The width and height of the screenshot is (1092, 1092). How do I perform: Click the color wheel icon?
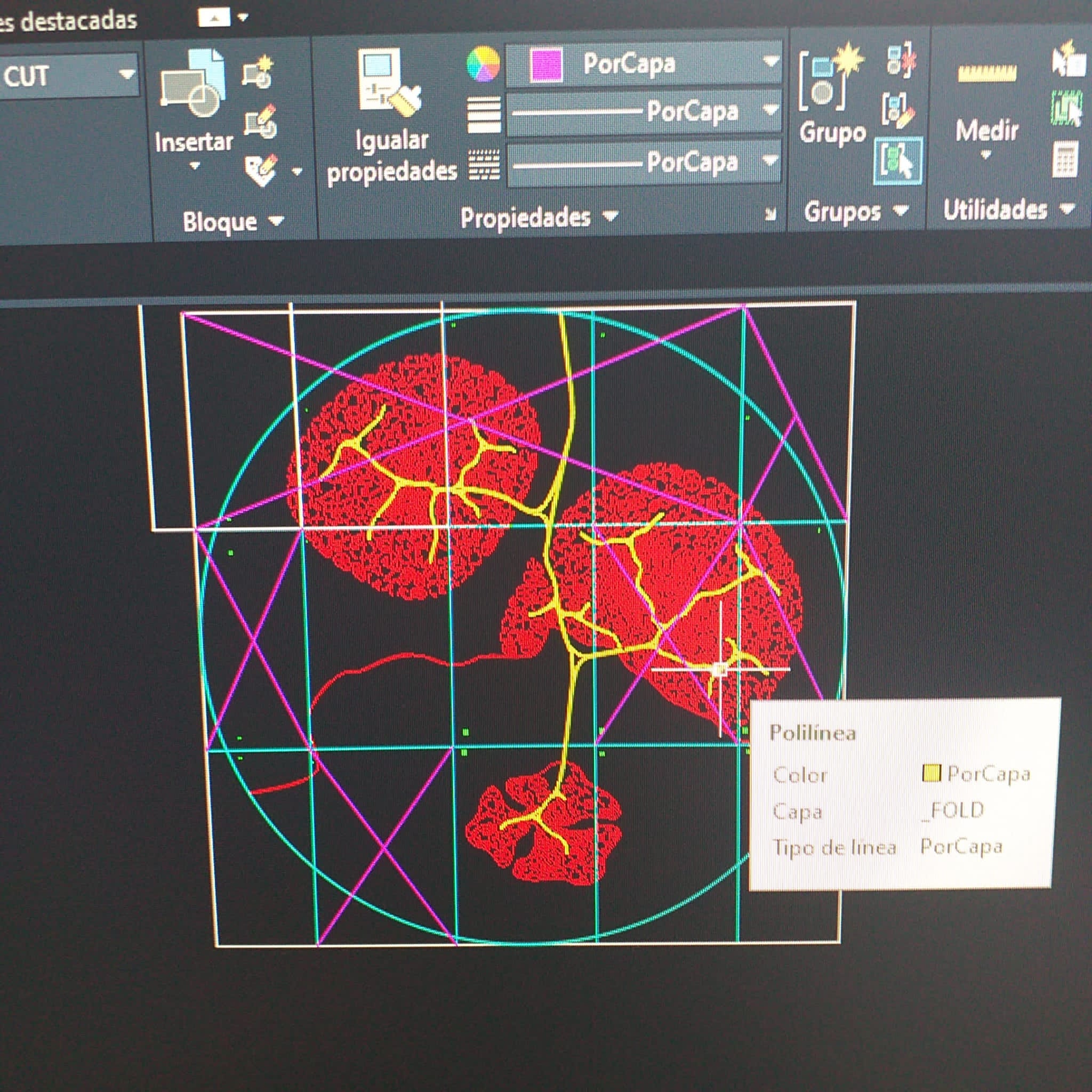(483, 63)
